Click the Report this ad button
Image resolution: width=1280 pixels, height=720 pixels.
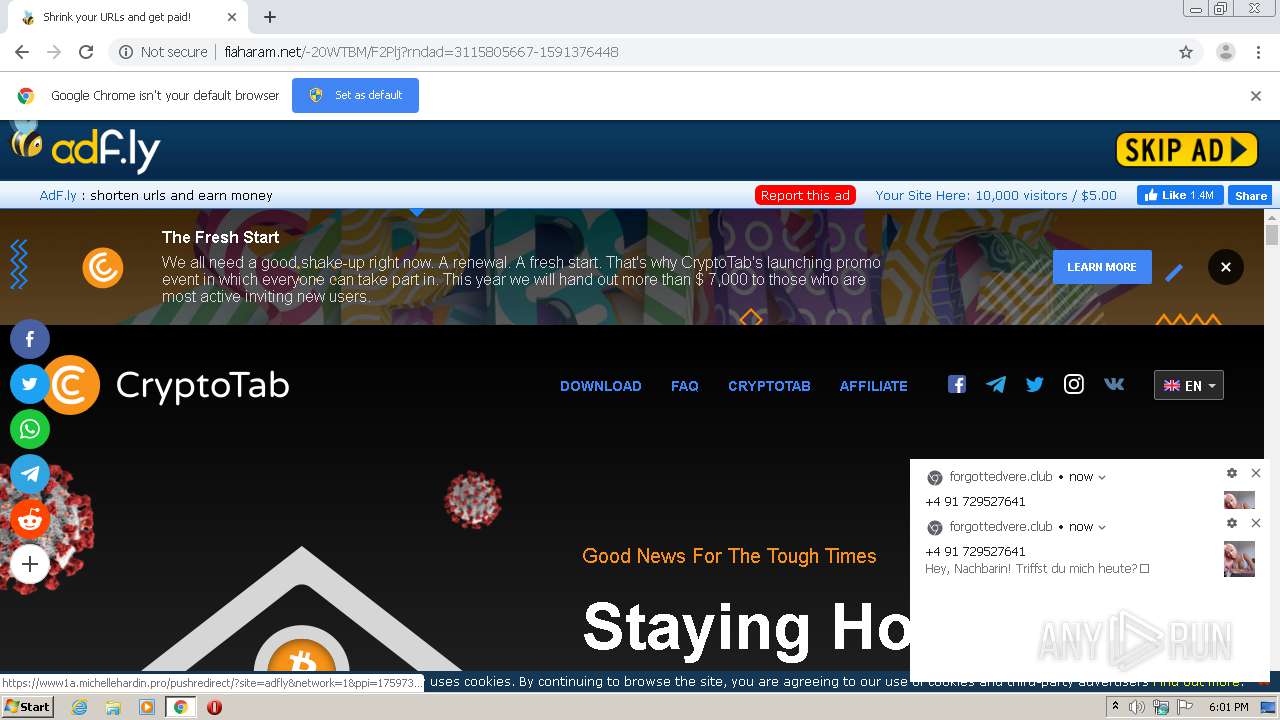click(x=805, y=195)
